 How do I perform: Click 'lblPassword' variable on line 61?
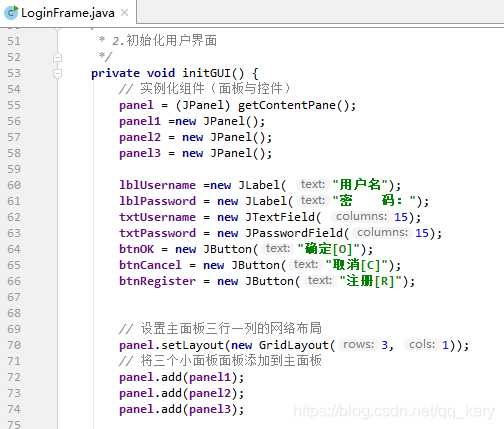coord(158,201)
